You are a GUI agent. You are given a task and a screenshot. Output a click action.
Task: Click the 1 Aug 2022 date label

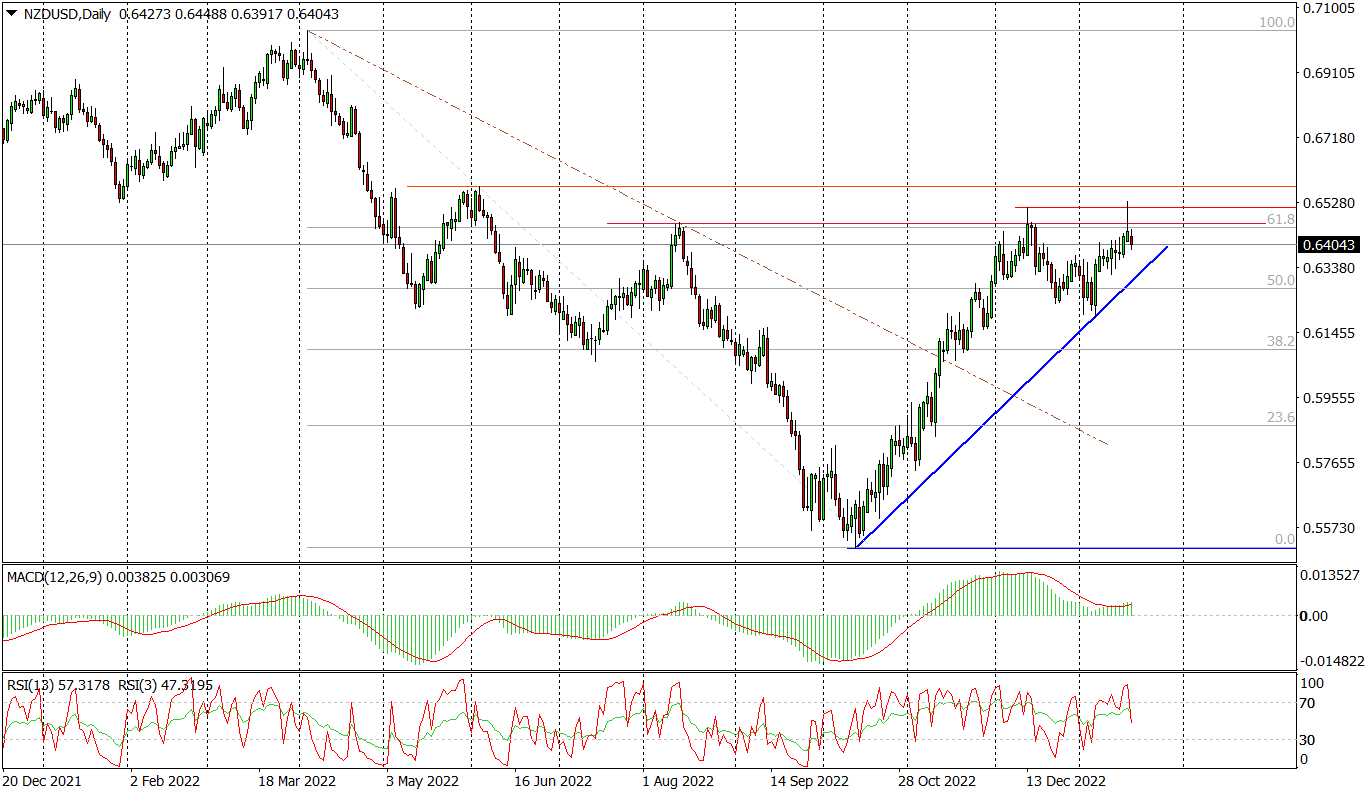(678, 780)
